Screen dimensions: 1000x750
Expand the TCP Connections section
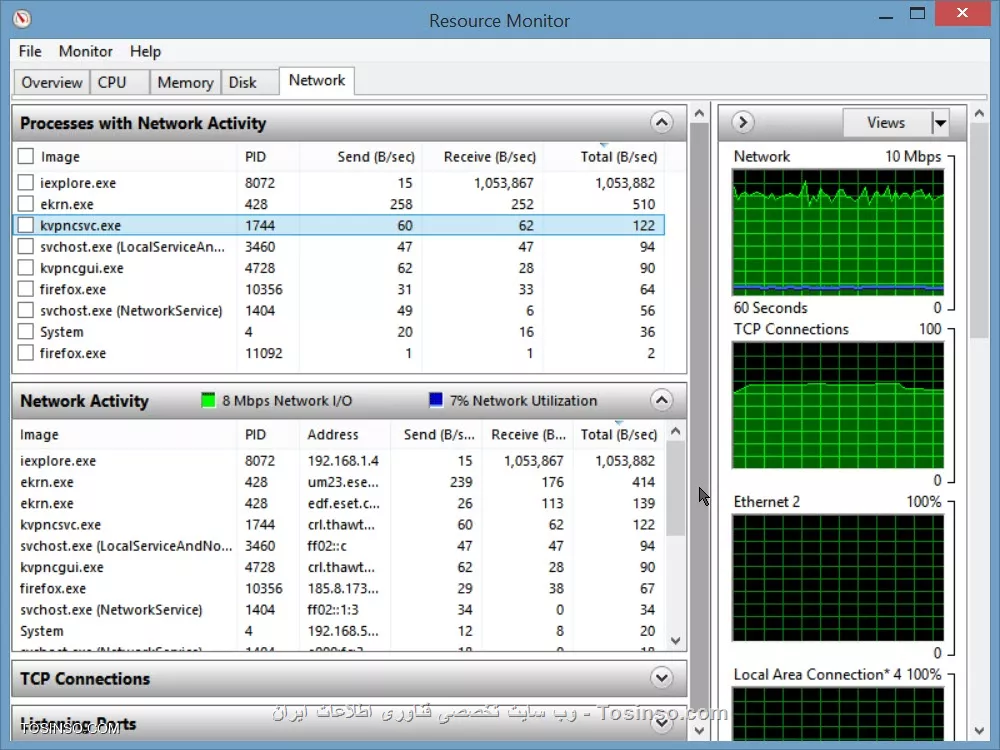tap(661, 678)
